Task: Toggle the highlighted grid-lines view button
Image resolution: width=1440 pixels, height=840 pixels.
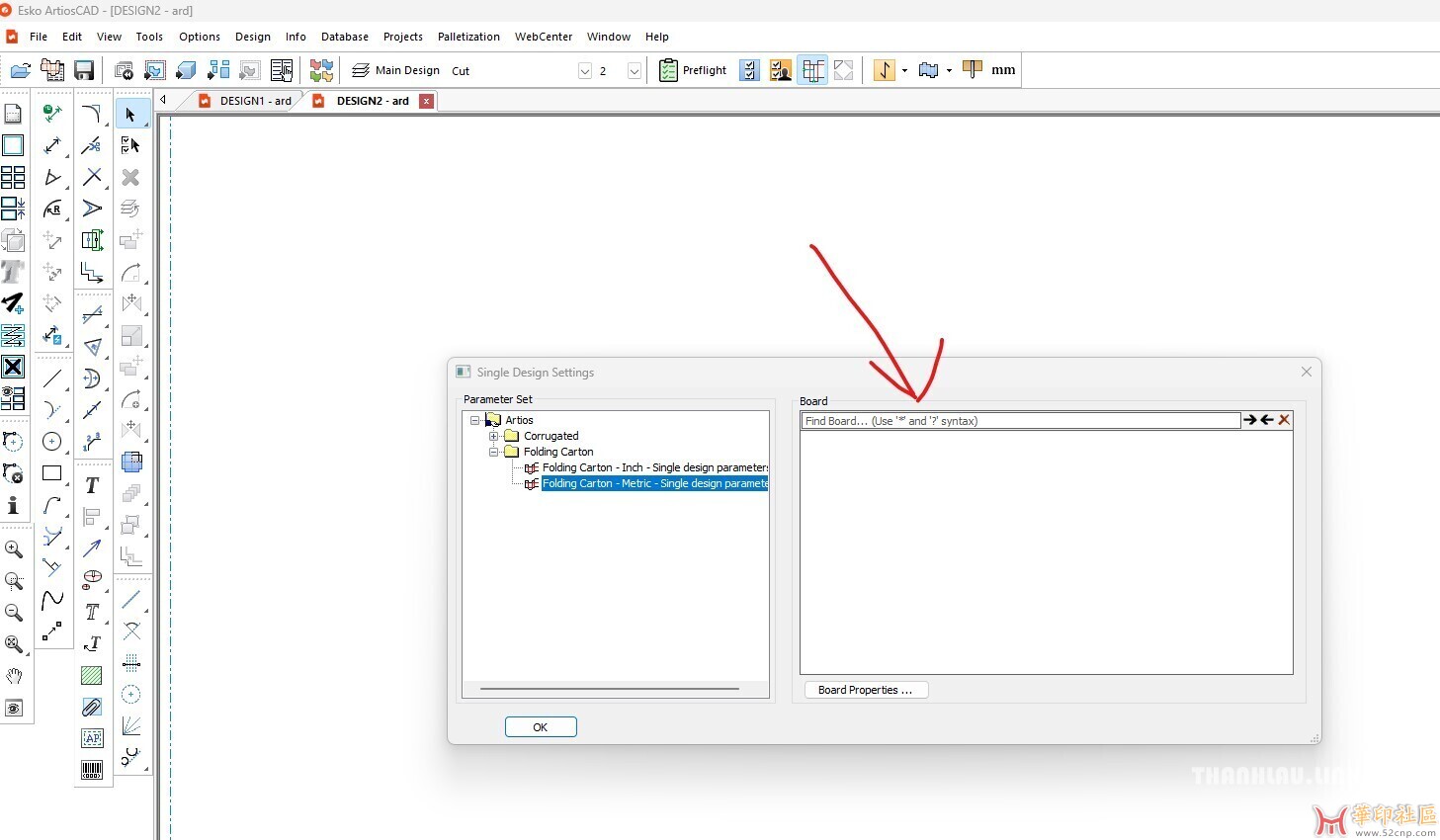Action: coord(812,70)
